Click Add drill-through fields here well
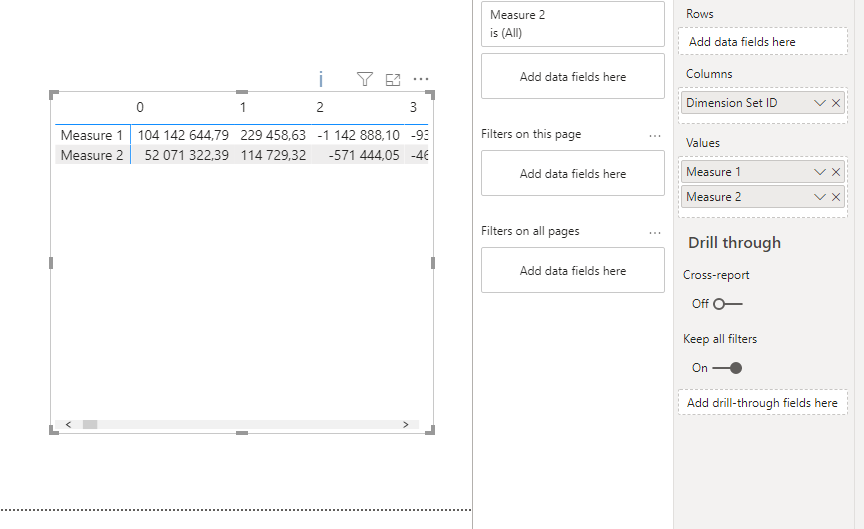 pos(763,403)
